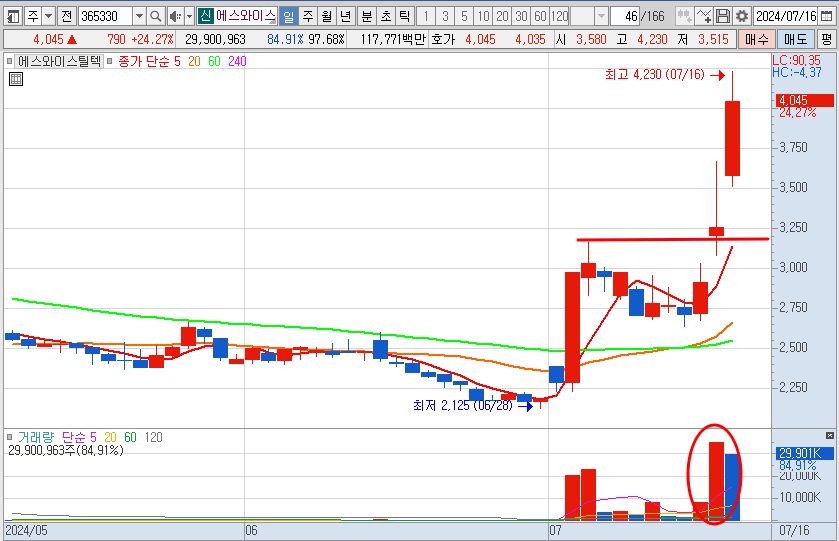This screenshot has width=839, height=541.
Task: Click the red 5 moving average legend
Action: click(x=177, y=62)
